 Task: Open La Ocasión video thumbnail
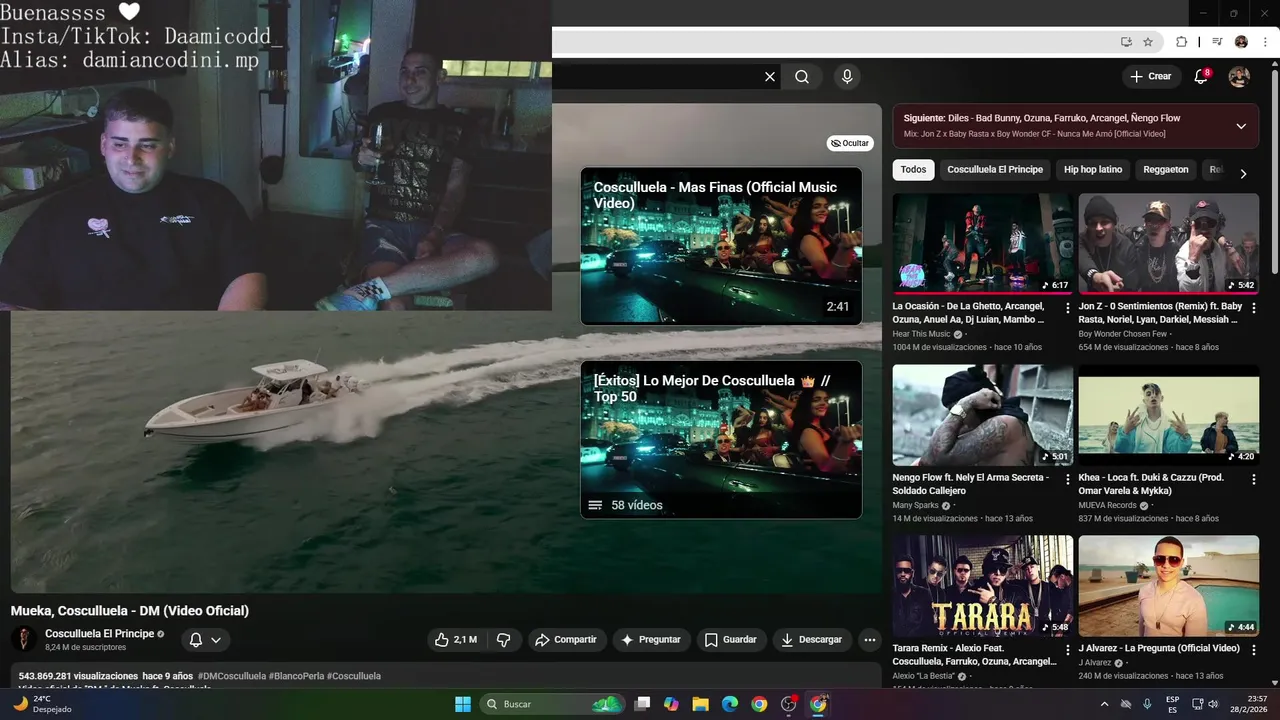[983, 243]
